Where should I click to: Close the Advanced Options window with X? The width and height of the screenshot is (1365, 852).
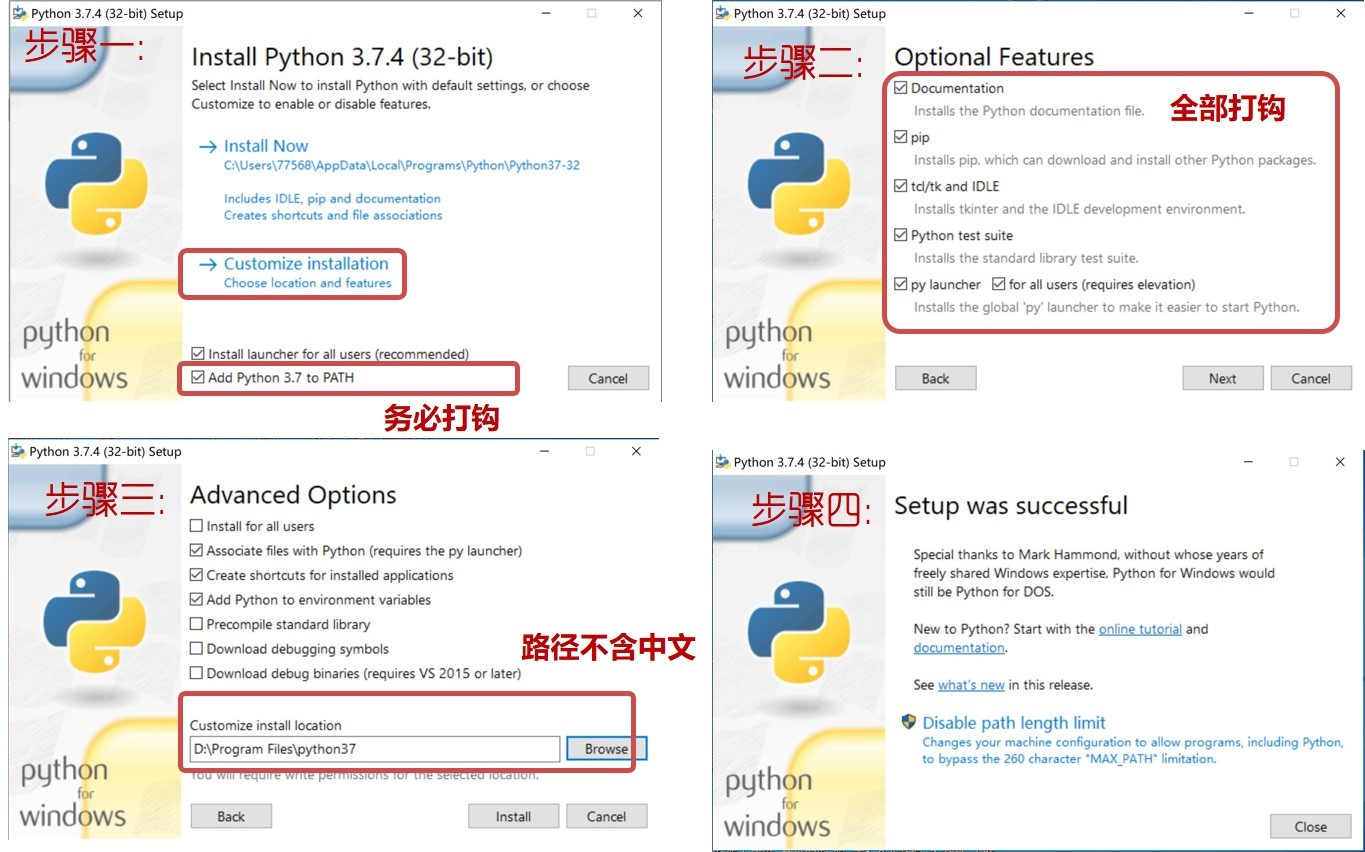tap(636, 451)
